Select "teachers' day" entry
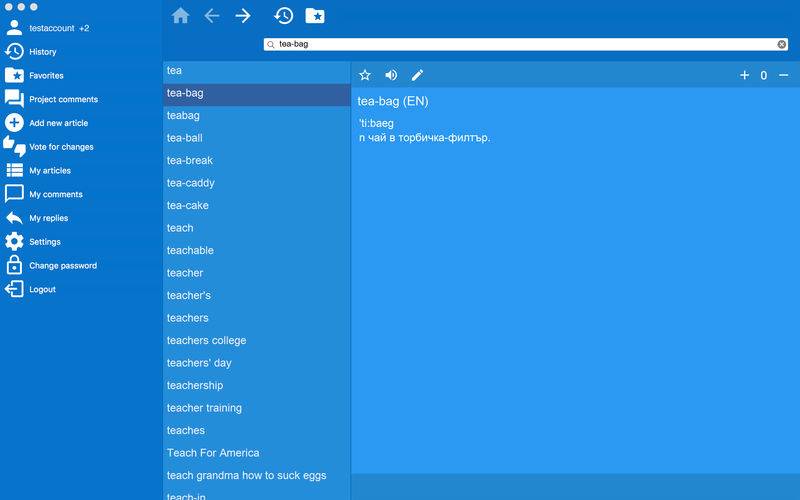 (257, 363)
